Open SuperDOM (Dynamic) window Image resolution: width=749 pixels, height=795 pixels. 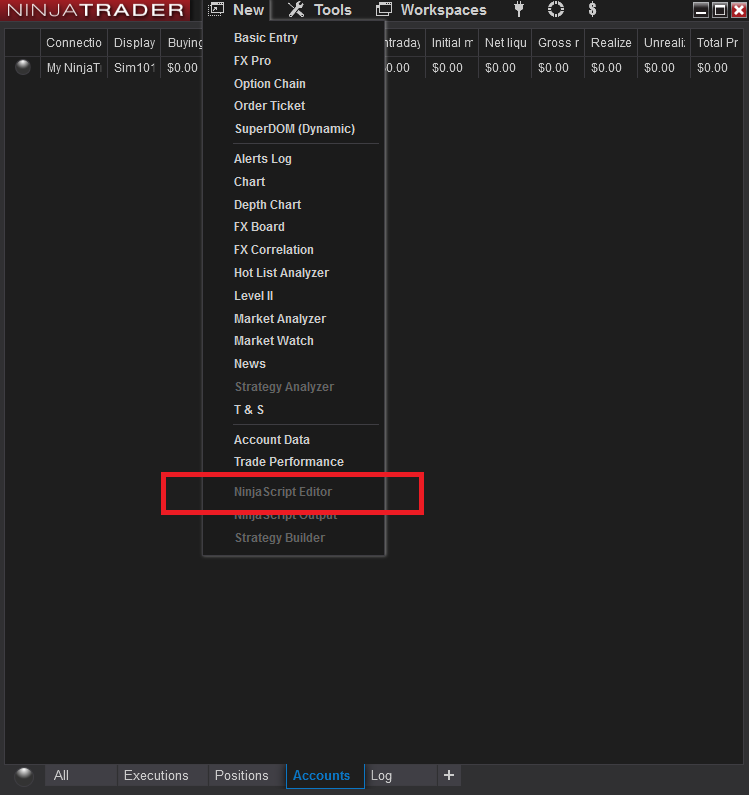point(295,129)
